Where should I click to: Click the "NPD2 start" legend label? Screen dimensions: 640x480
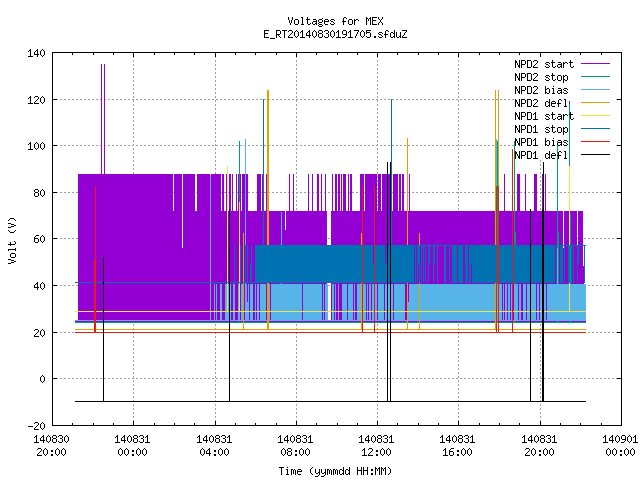click(544, 64)
